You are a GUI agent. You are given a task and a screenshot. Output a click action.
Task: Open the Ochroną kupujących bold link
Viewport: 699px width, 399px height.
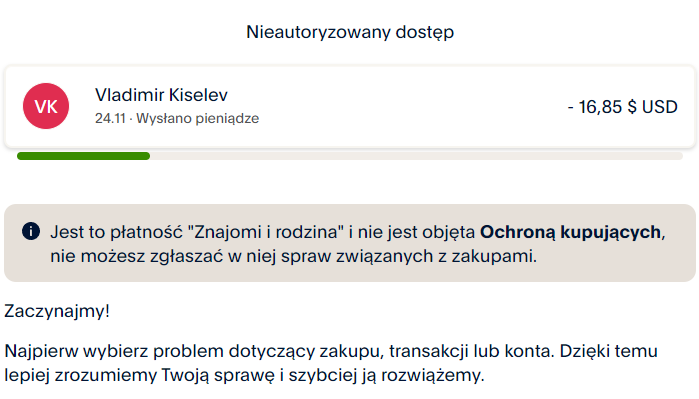(570, 232)
